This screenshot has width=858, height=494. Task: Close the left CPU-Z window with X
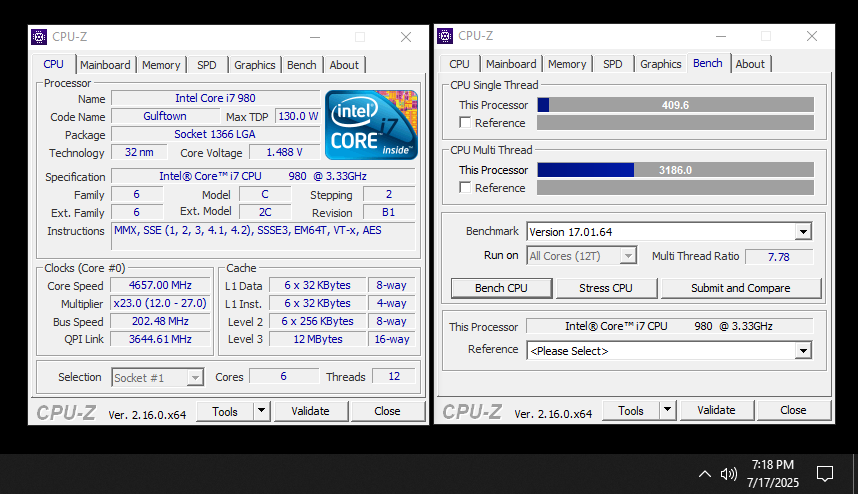405,37
